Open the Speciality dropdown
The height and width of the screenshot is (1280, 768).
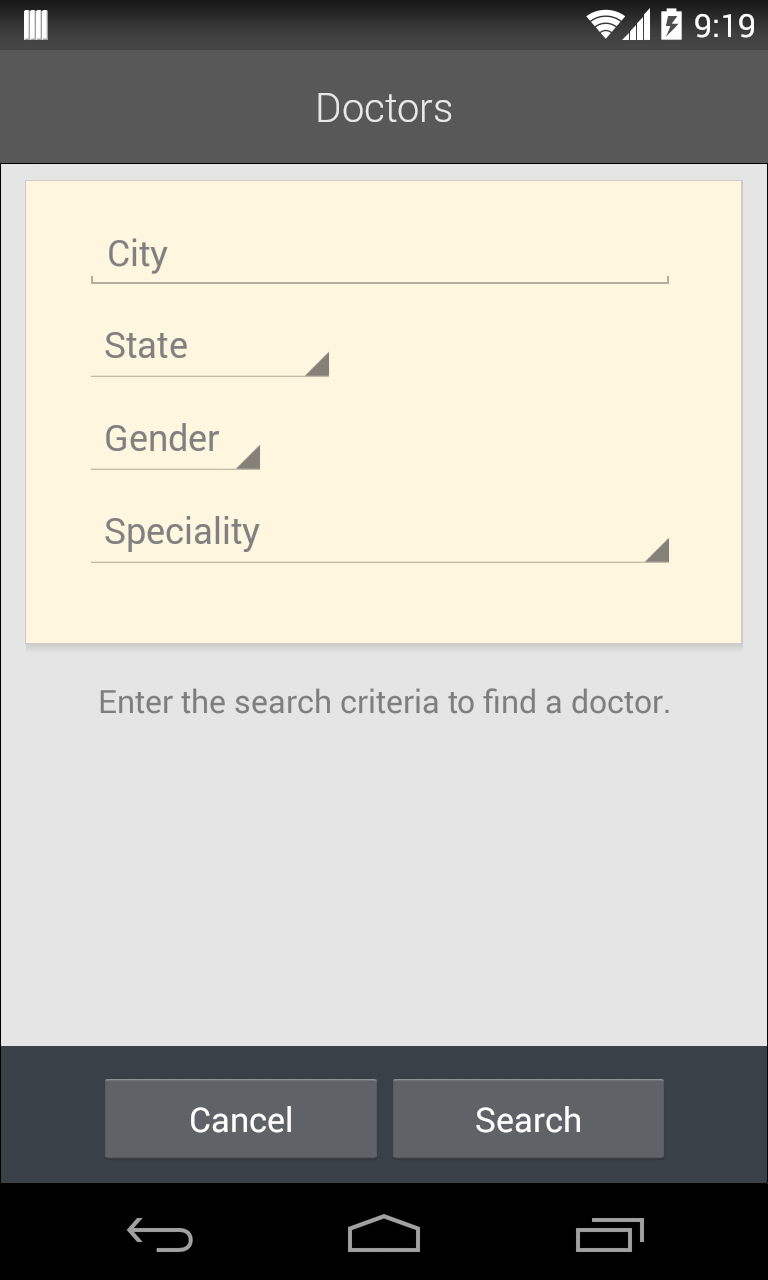tap(379, 533)
